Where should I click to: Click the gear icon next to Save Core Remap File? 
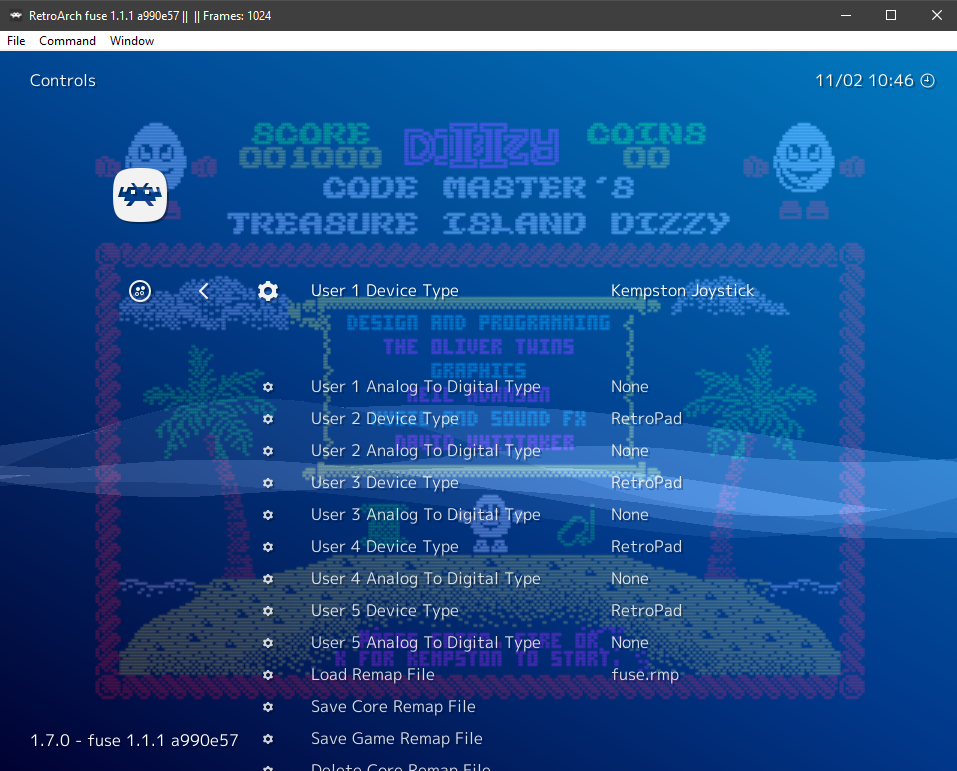pyautogui.click(x=268, y=707)
